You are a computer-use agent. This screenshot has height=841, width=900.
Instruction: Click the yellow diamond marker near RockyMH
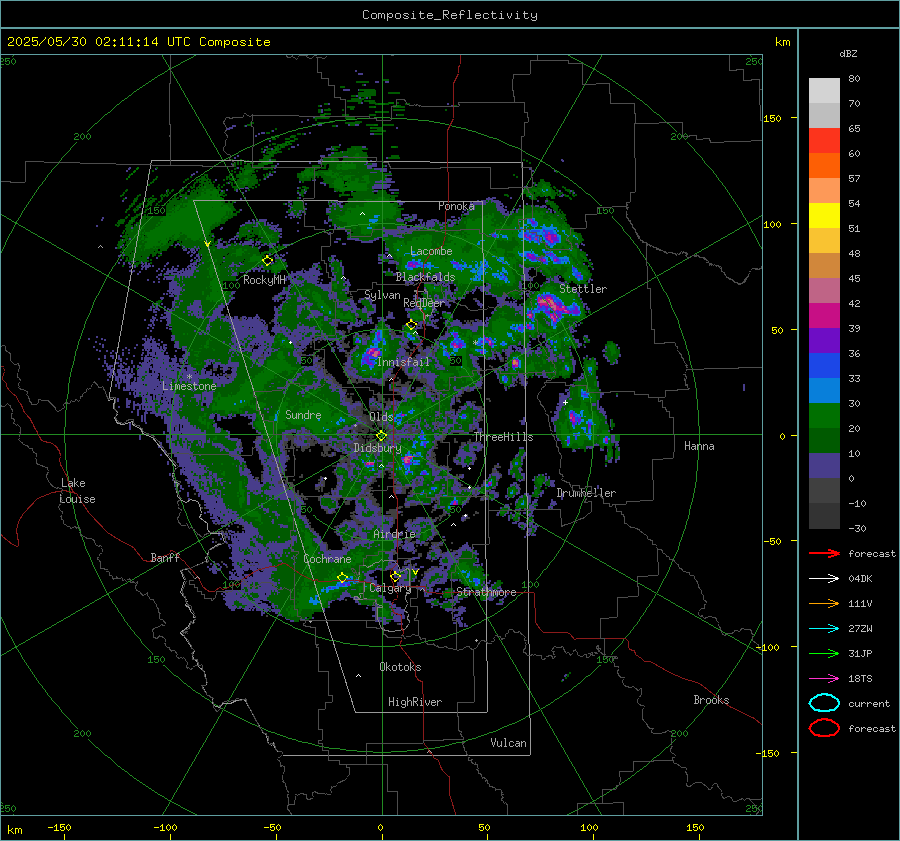pyautogui.click(x=267, y=261)
